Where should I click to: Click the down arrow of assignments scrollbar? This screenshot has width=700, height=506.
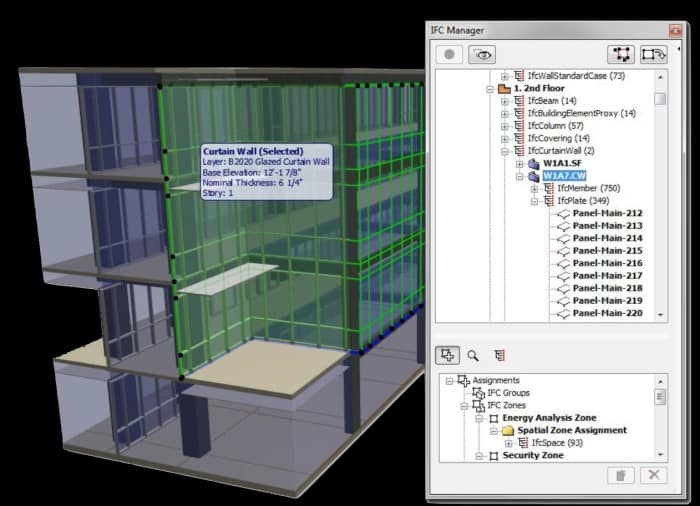tap(660, 455)
